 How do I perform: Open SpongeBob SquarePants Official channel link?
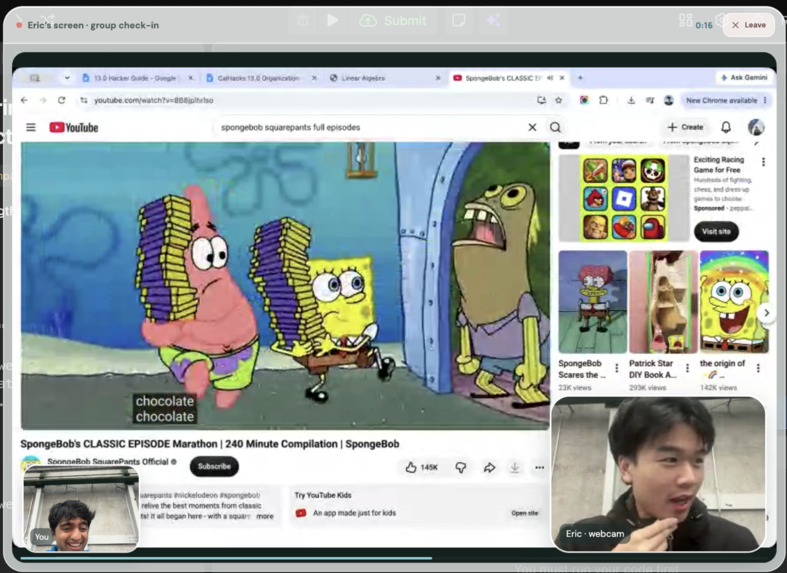108,462
